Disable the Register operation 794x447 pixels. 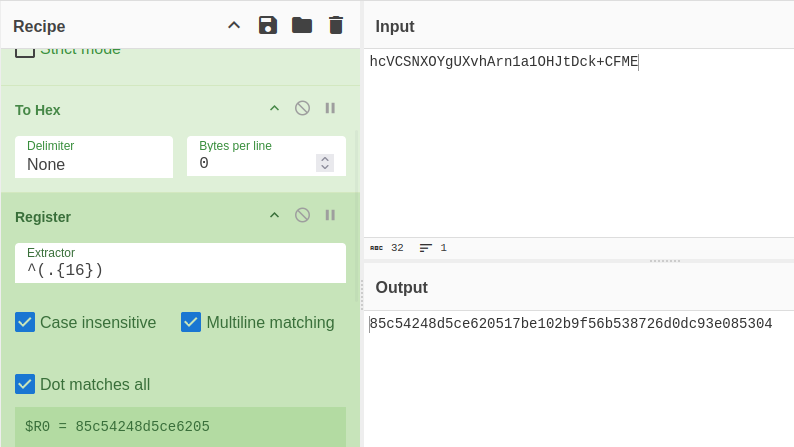(x=302, y=215)
